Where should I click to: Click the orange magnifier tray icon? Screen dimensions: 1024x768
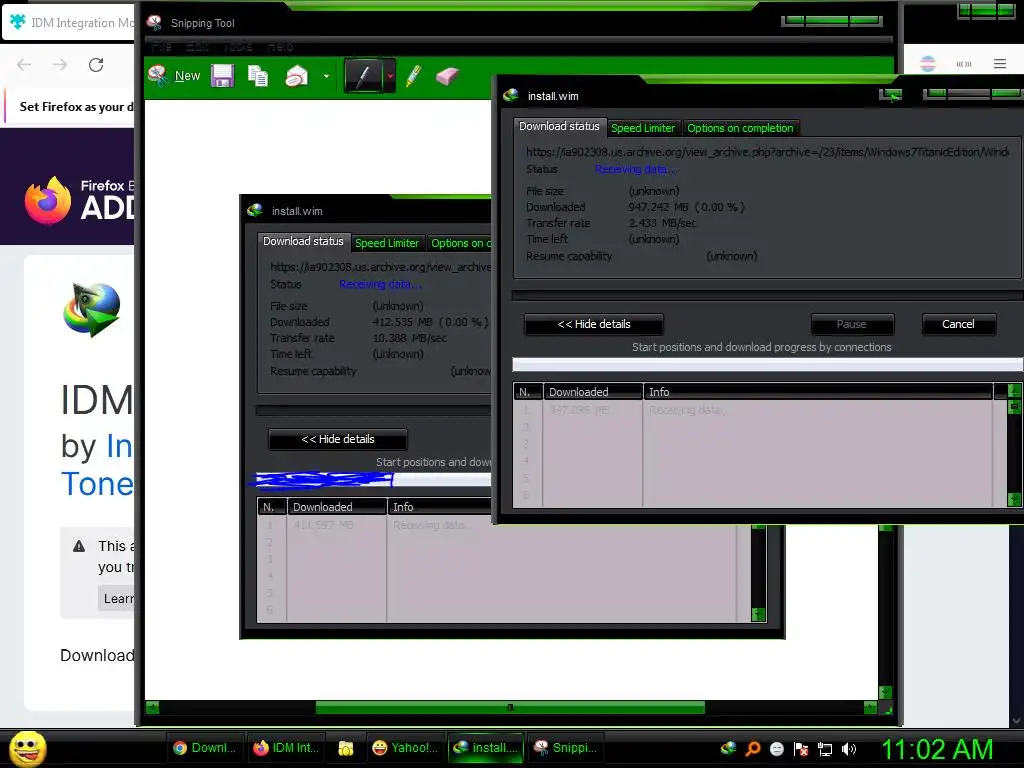coord(753,748)
